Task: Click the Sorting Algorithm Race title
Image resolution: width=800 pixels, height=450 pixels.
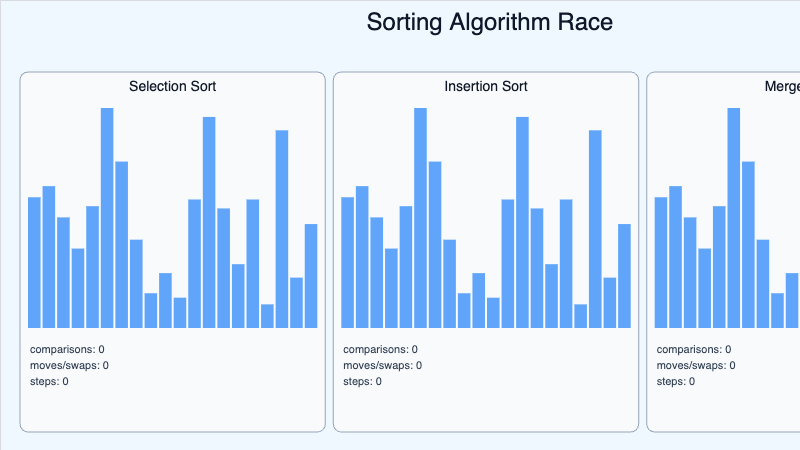Action: 489,23
